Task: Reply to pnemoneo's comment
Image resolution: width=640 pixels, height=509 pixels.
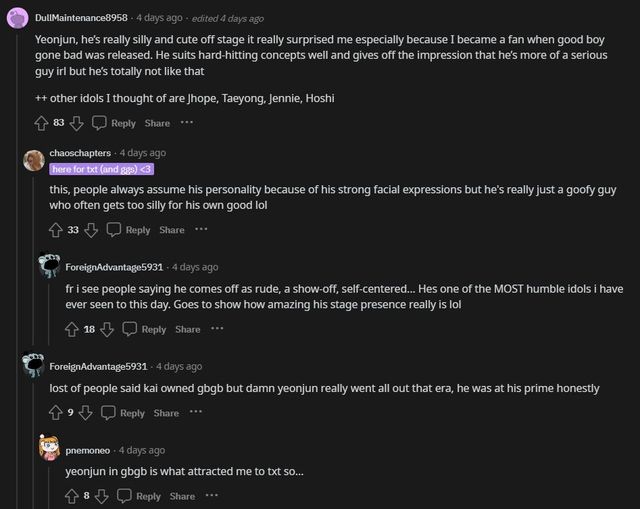Action: tap(139, 496)
